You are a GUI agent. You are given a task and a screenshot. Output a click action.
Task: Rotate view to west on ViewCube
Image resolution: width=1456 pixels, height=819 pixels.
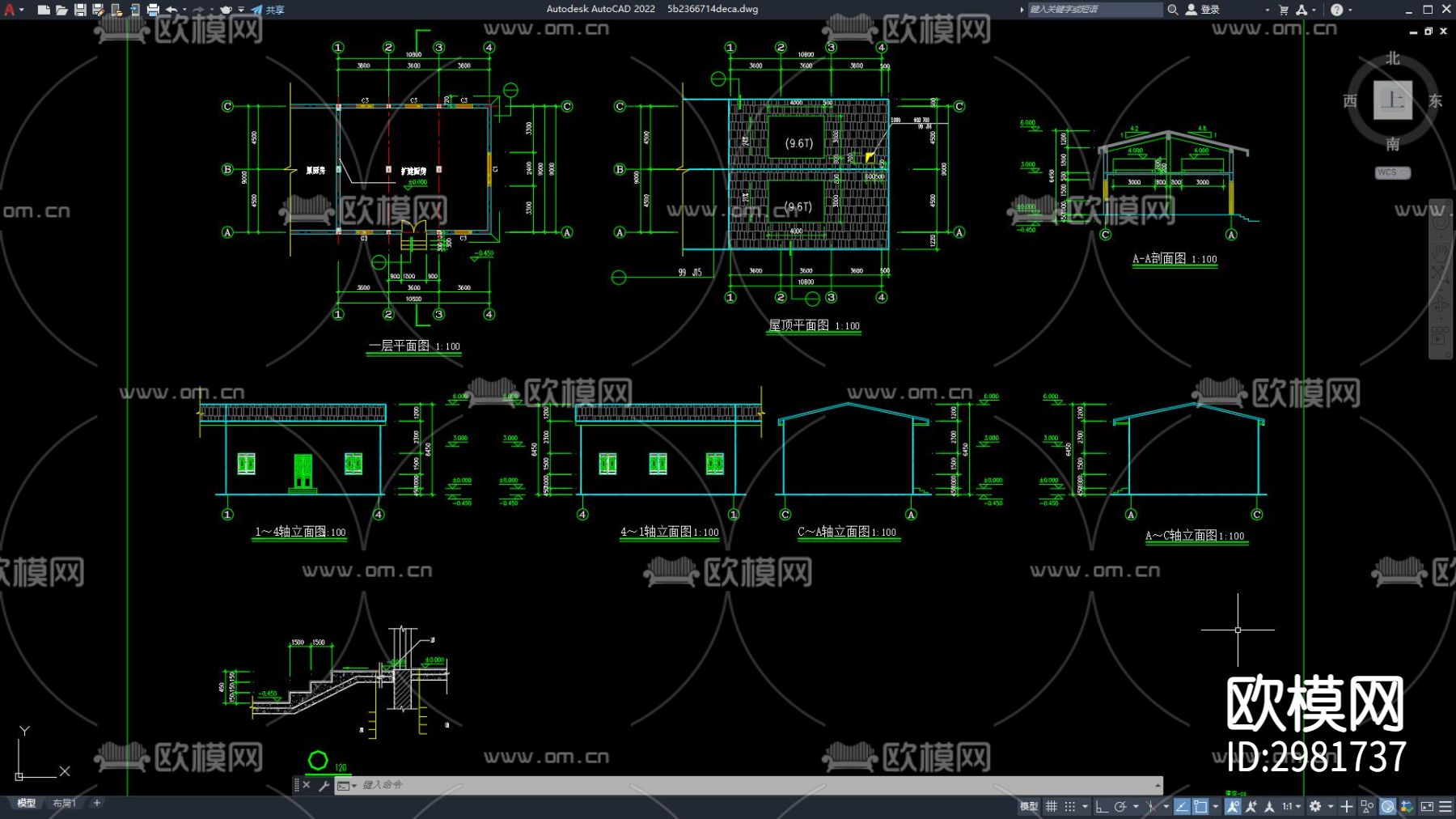(1350, 100)
